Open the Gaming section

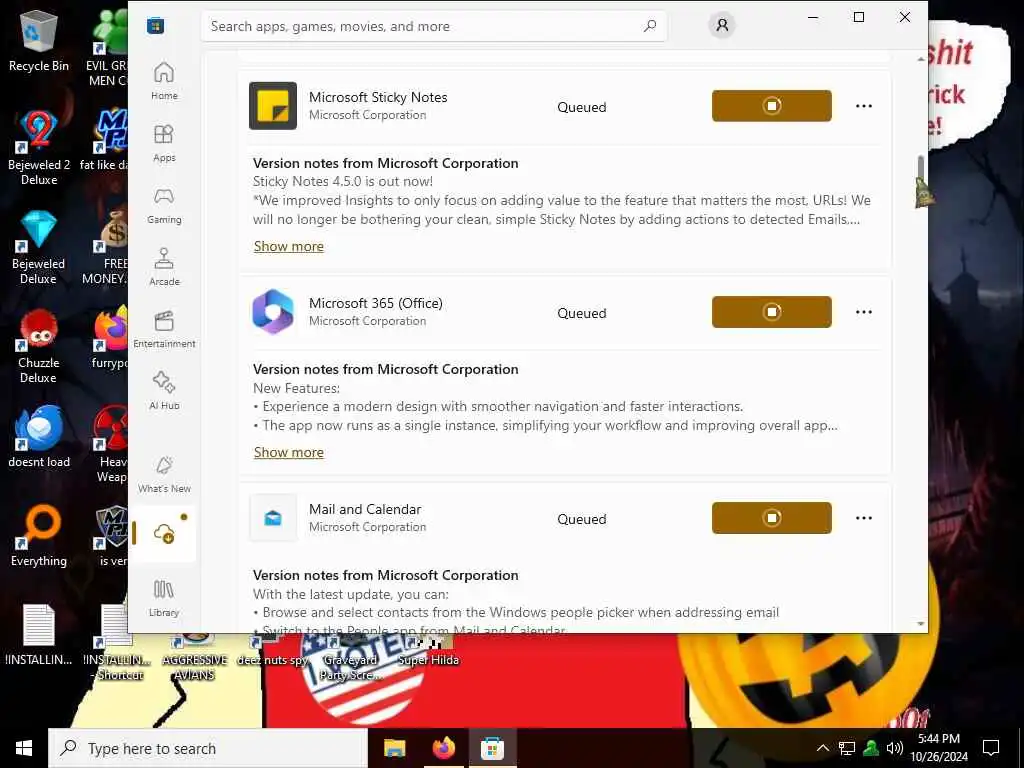164,205
